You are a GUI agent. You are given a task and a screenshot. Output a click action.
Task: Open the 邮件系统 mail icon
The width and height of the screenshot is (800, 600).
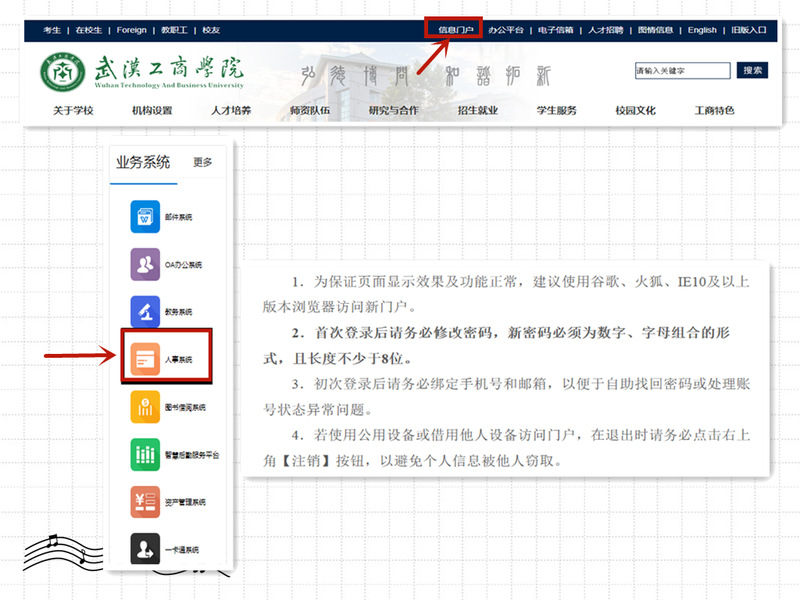click(x=145, y=216)
